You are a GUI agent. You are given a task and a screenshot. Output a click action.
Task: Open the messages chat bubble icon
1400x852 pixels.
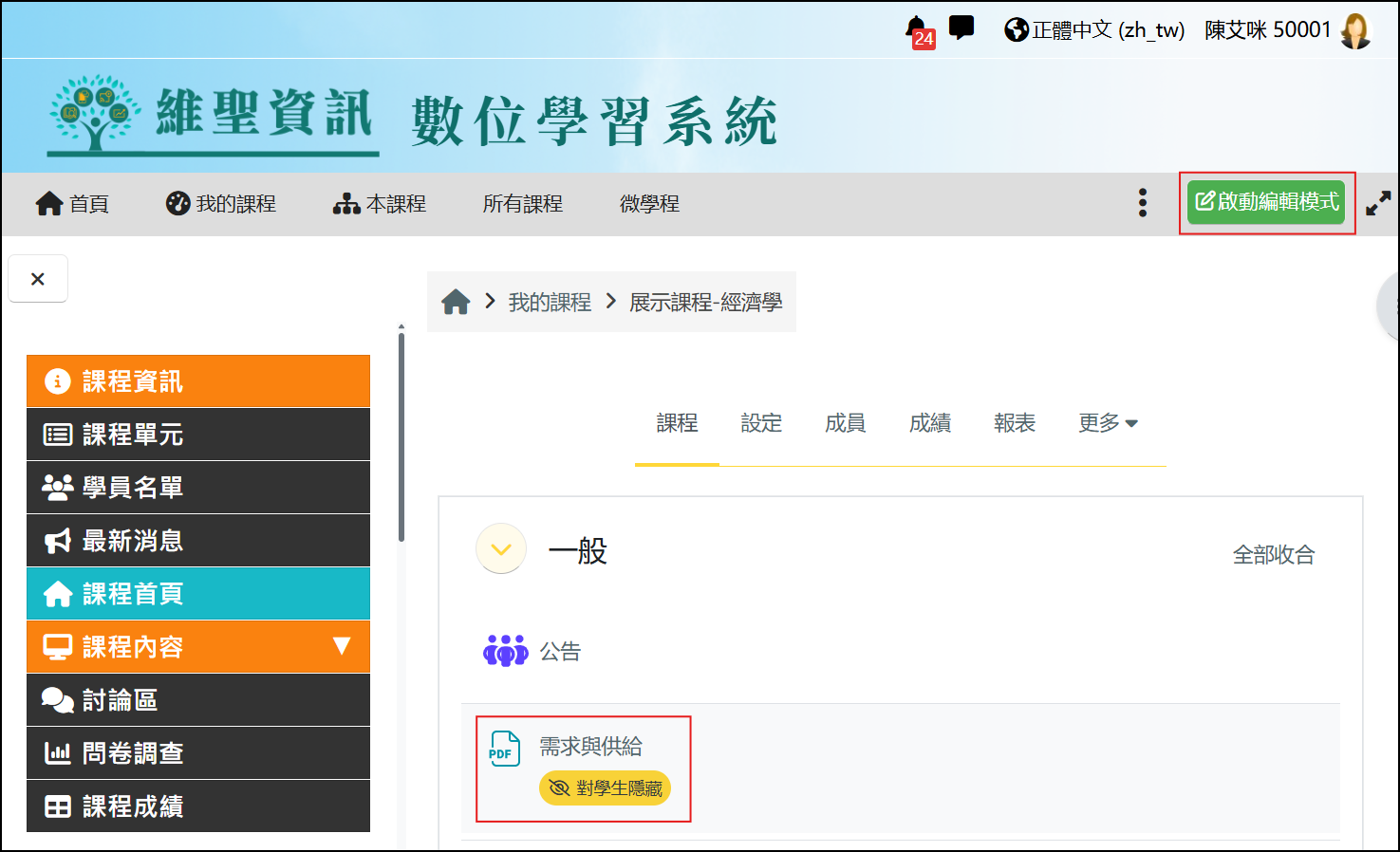pyautogui.click(x=961, y=28)
